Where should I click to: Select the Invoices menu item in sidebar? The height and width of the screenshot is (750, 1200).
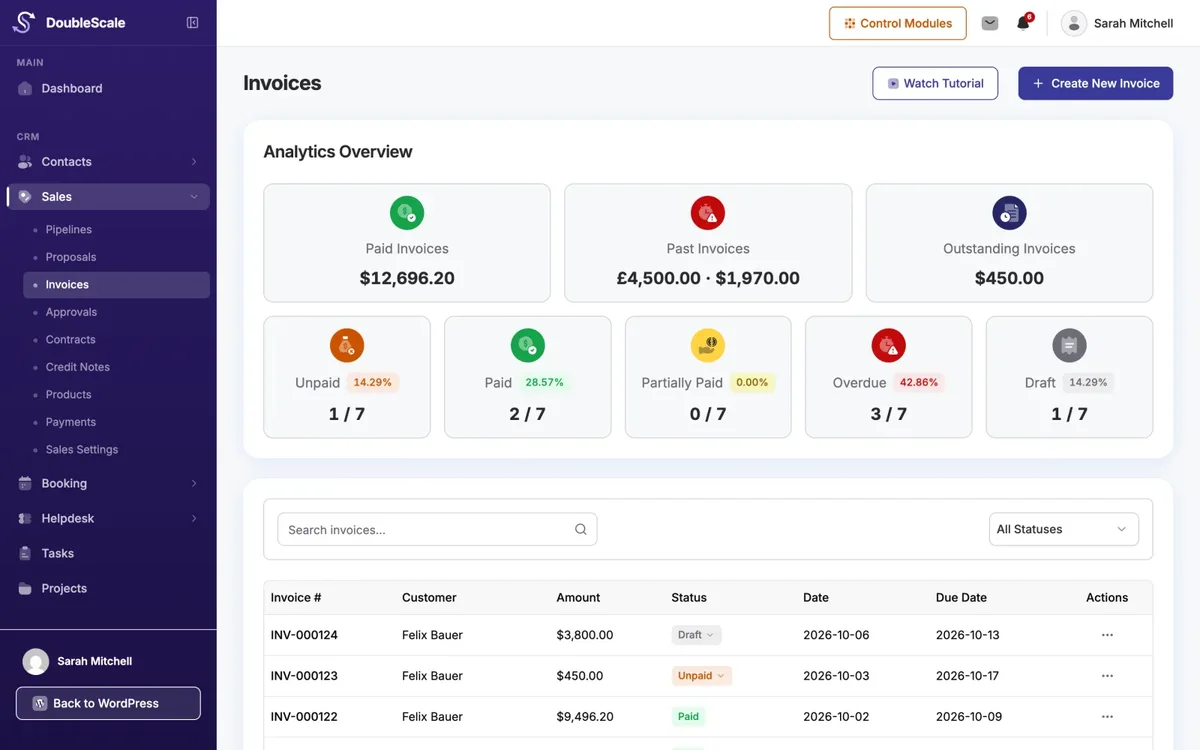coord(116,285)
